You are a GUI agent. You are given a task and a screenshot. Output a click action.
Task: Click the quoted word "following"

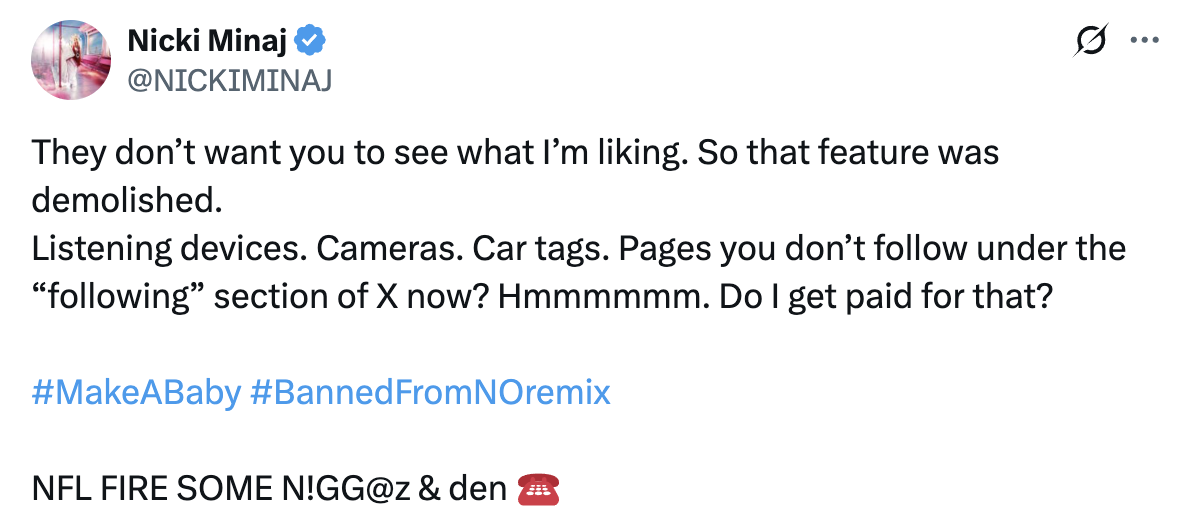[x=130, y=296]
